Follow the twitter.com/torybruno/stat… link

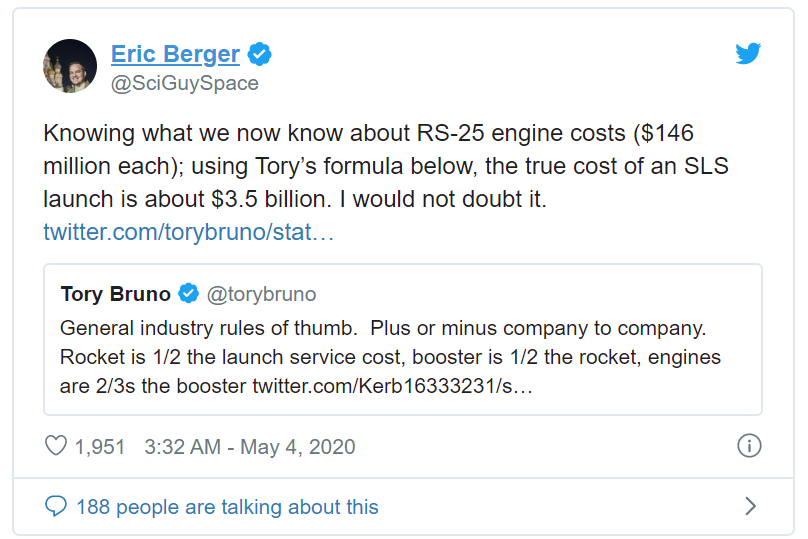(188, 232)
